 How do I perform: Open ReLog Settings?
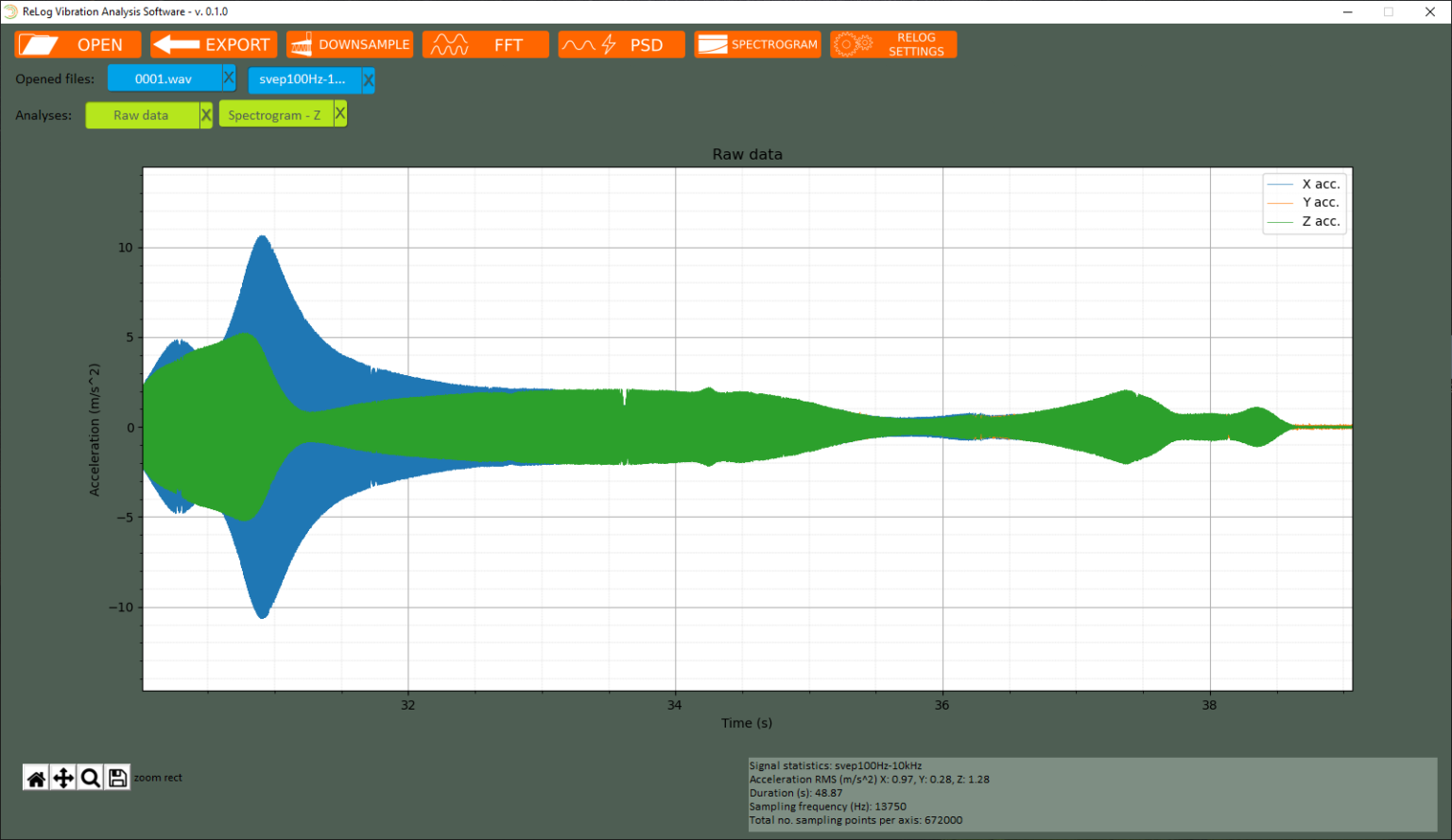[892, 43]
